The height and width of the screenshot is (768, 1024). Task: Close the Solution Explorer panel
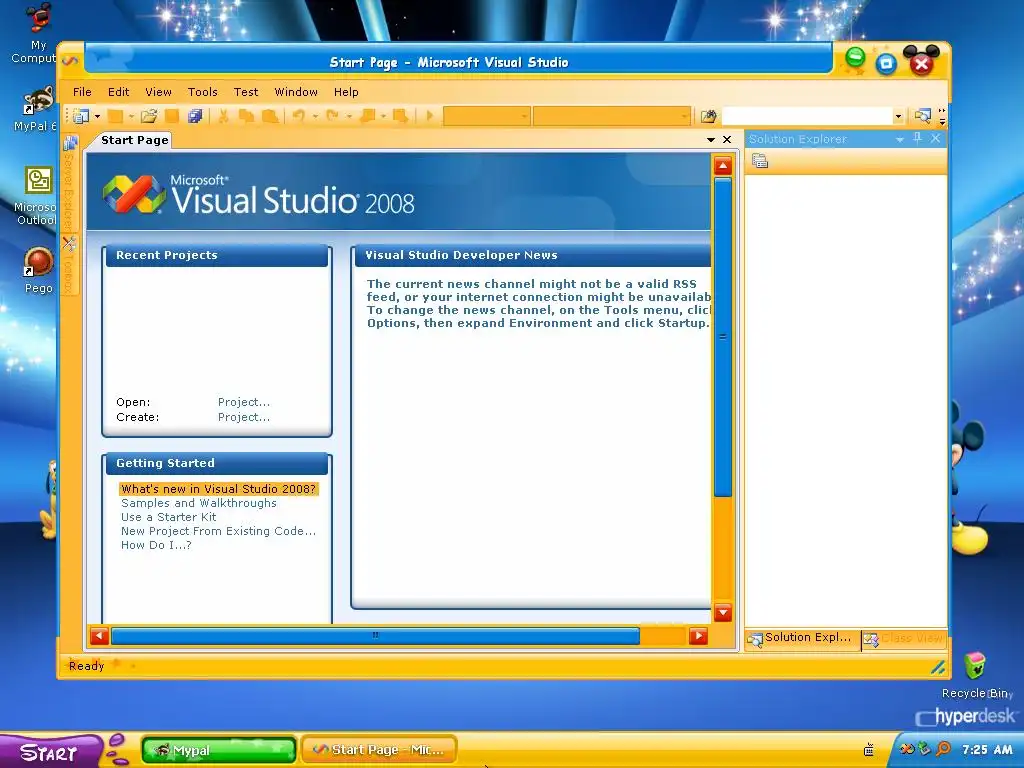(935, 138)
